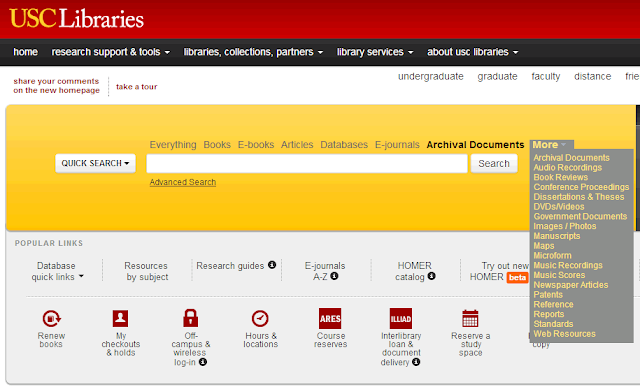The image size is (640, 387).
Task: Select the Books search tab
Action: point(217,145)
